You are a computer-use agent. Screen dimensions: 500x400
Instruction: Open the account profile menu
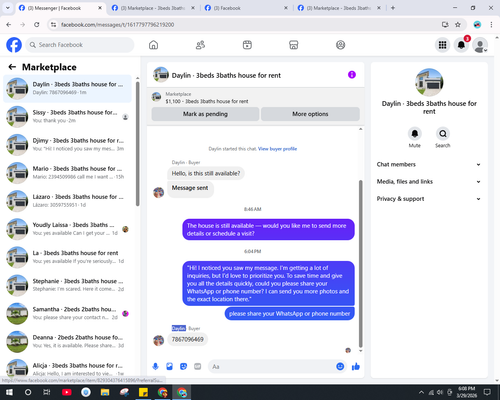coord(480,45)
